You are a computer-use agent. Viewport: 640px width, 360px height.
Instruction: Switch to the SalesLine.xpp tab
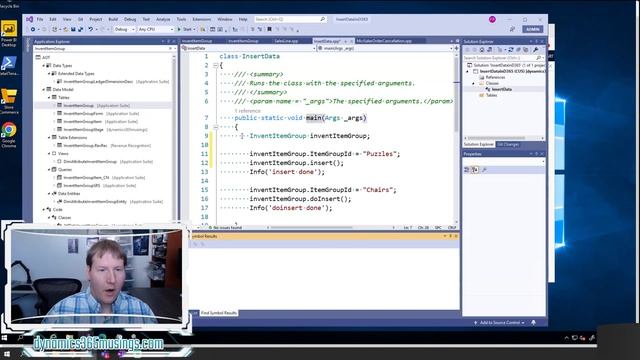click(x=286, y=41)
